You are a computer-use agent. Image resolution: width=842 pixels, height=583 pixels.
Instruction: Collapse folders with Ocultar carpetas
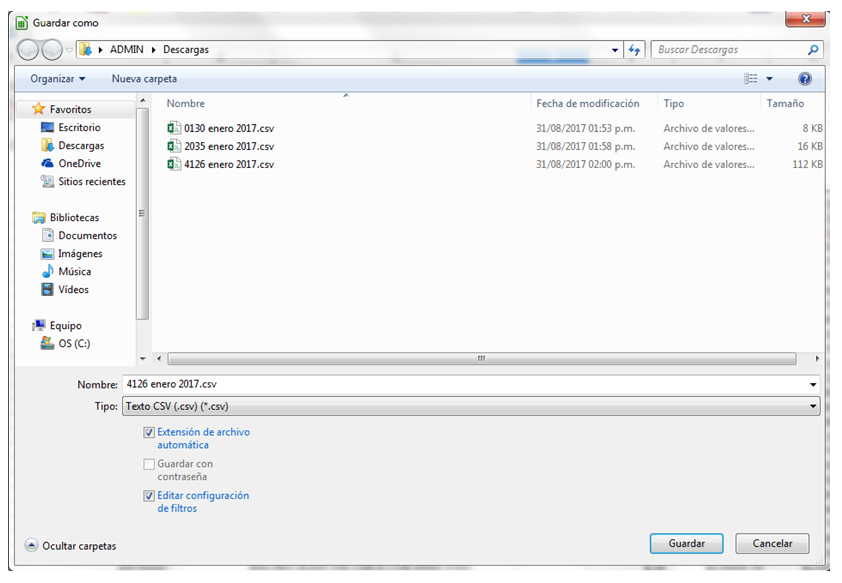(70, 546)
